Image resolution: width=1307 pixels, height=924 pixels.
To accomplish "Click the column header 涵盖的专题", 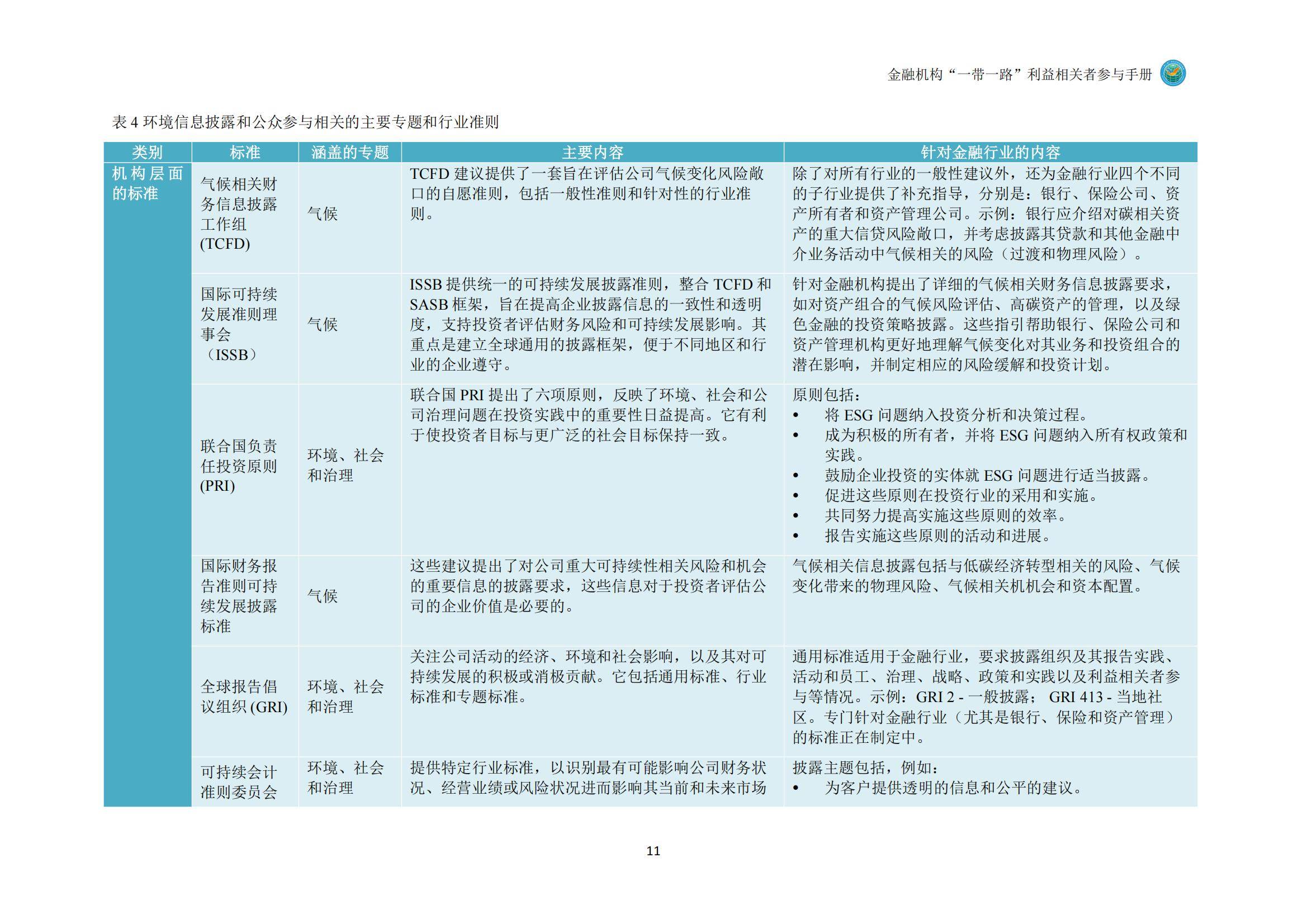I will tap(350, 153).
